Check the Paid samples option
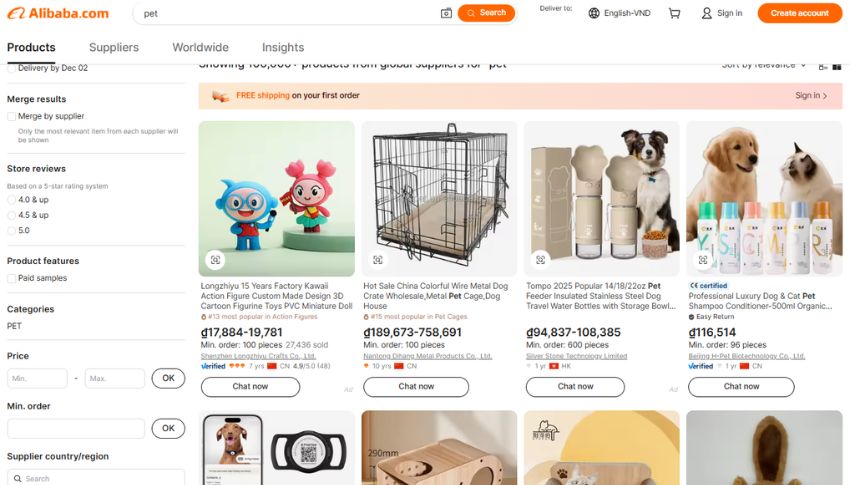Screen dimensions: 850x485 click(x=12, y=278)
